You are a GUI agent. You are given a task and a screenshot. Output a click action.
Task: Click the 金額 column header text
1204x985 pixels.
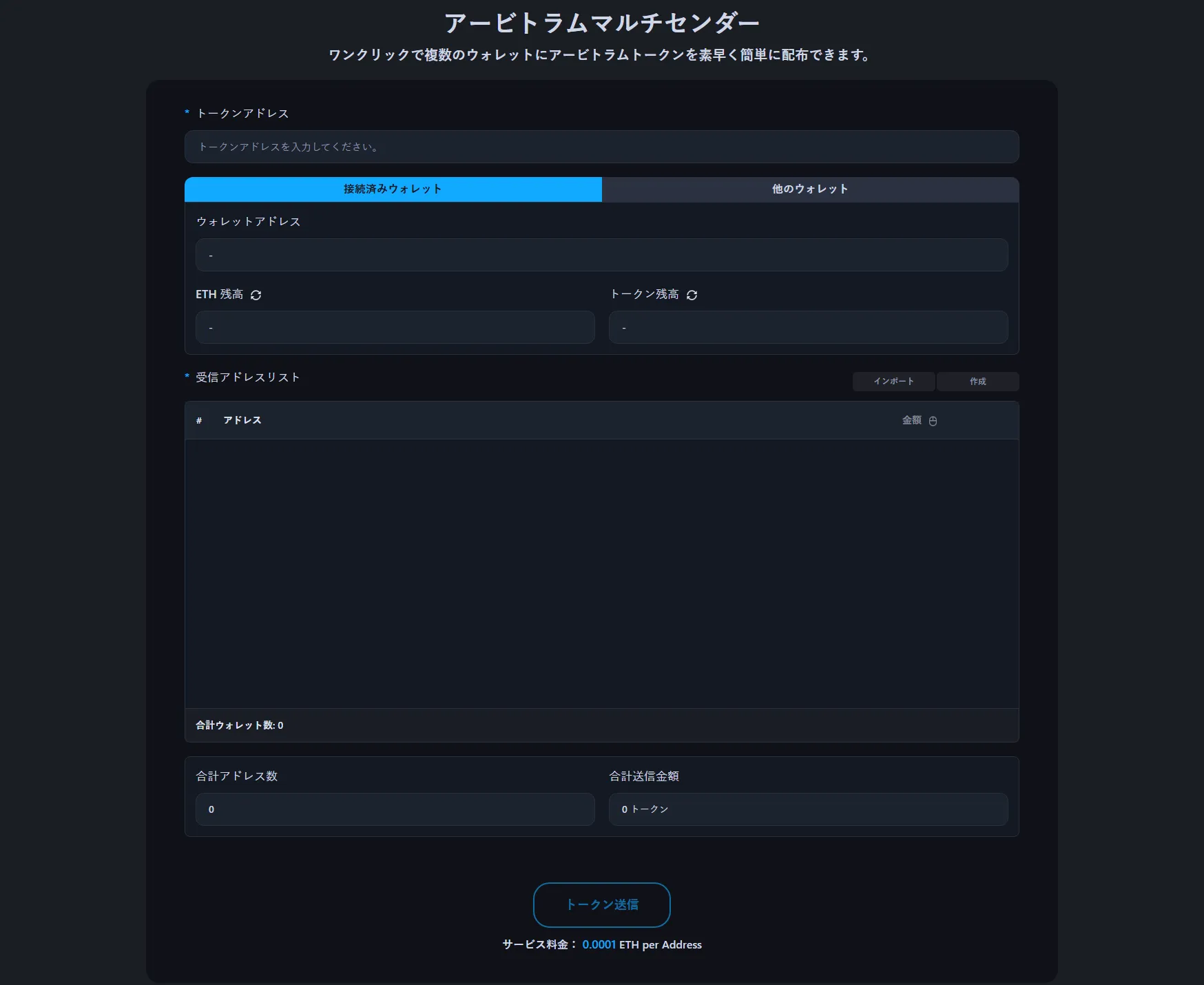[911, 420]
